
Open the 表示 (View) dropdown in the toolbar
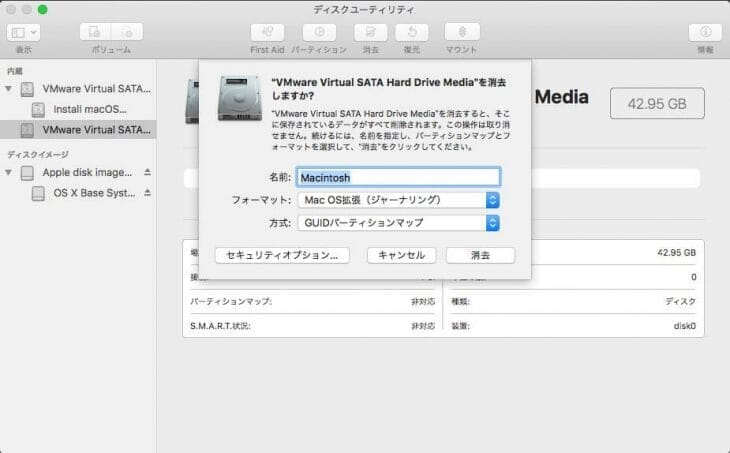pos(22,32)
